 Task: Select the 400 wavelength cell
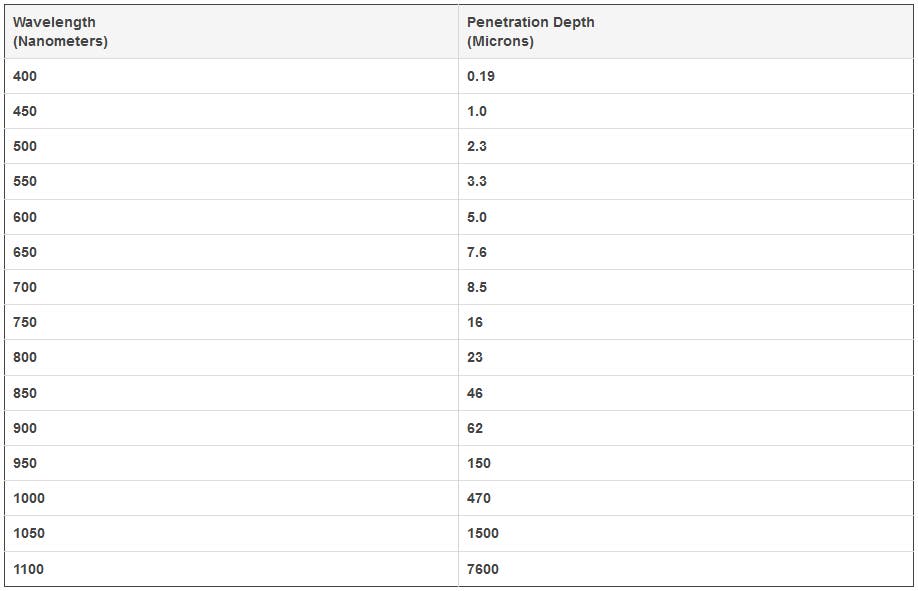click(25, 76)
